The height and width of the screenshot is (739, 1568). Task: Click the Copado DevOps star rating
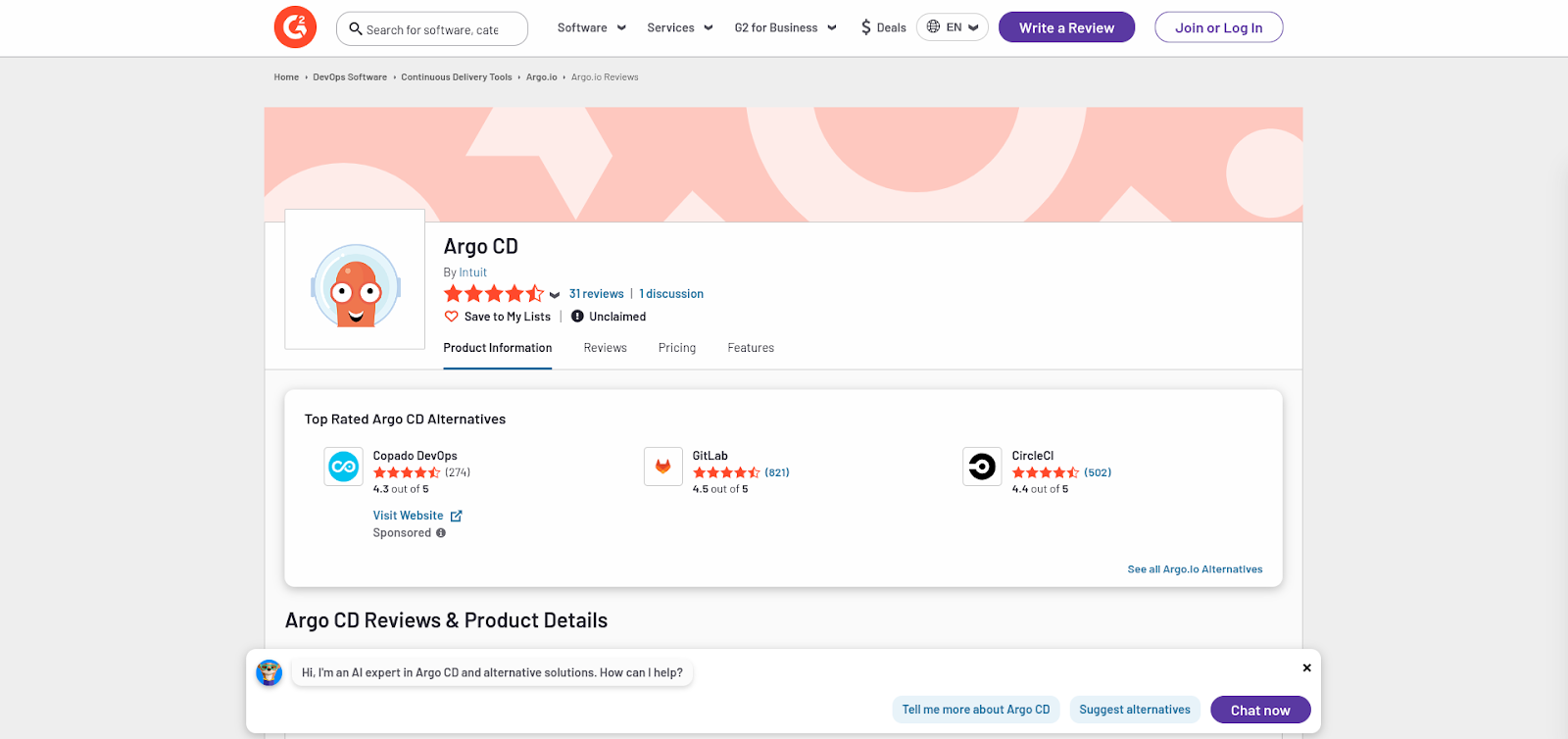(407, 472)
